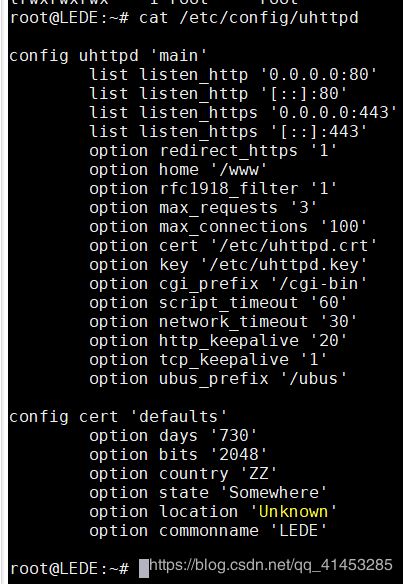Click the listen_https '[::]:443' entry
This screenshot has height=584, width=403.
pos(228,131)
